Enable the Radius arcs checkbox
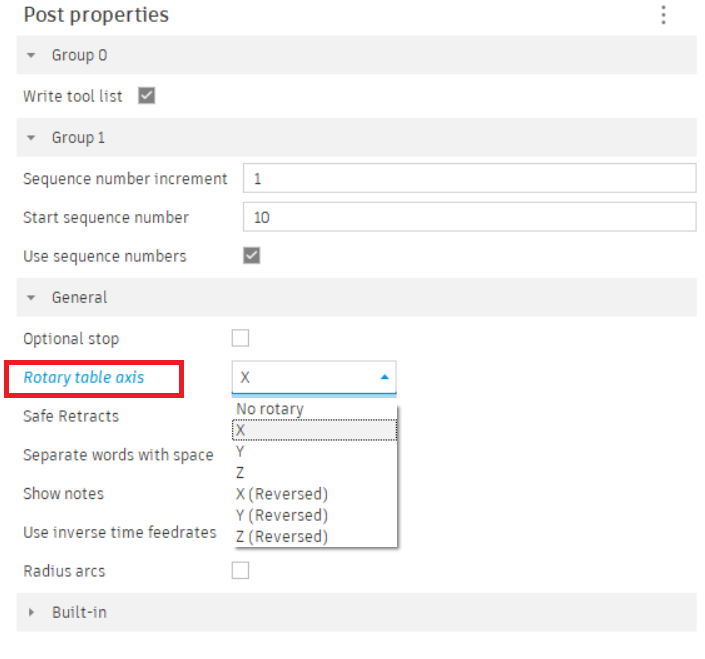 click(240, 571)
